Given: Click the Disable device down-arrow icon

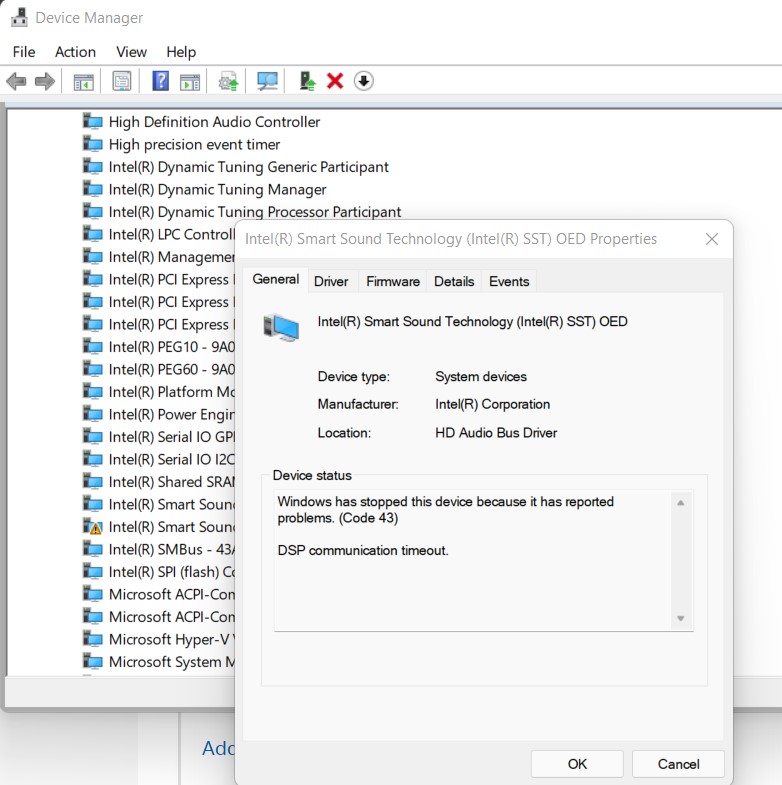Looking at the screenshot, I should pyautogui.click(x=363, y=81).
